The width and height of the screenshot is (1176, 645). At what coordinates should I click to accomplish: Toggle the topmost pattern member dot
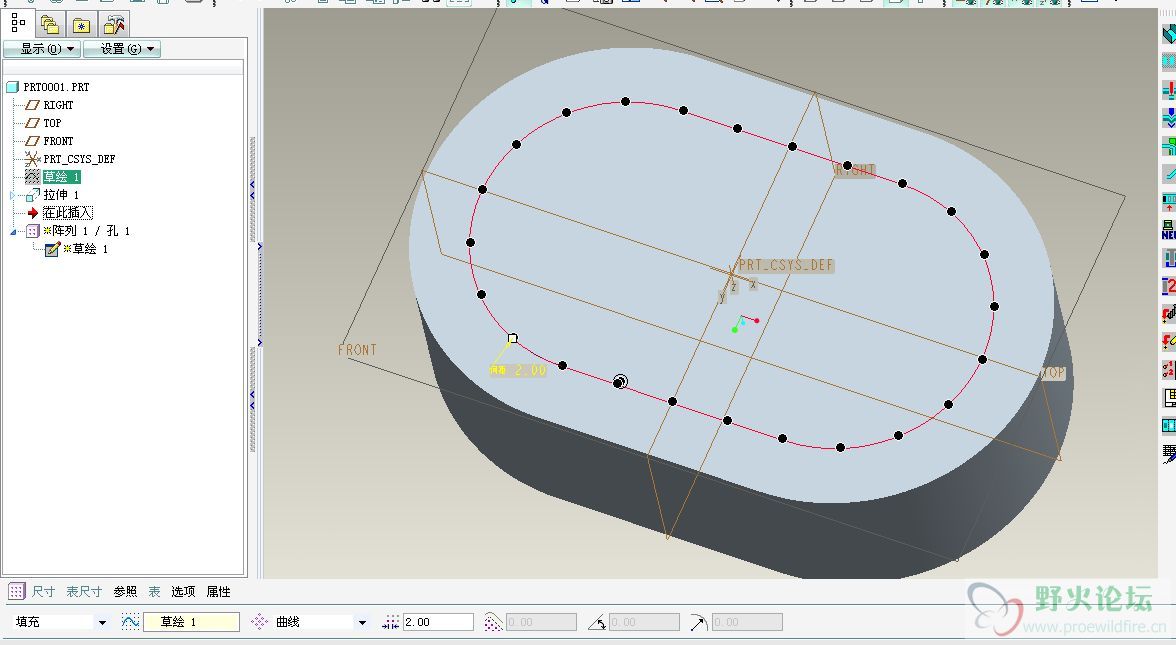click(x=626, y=101)
